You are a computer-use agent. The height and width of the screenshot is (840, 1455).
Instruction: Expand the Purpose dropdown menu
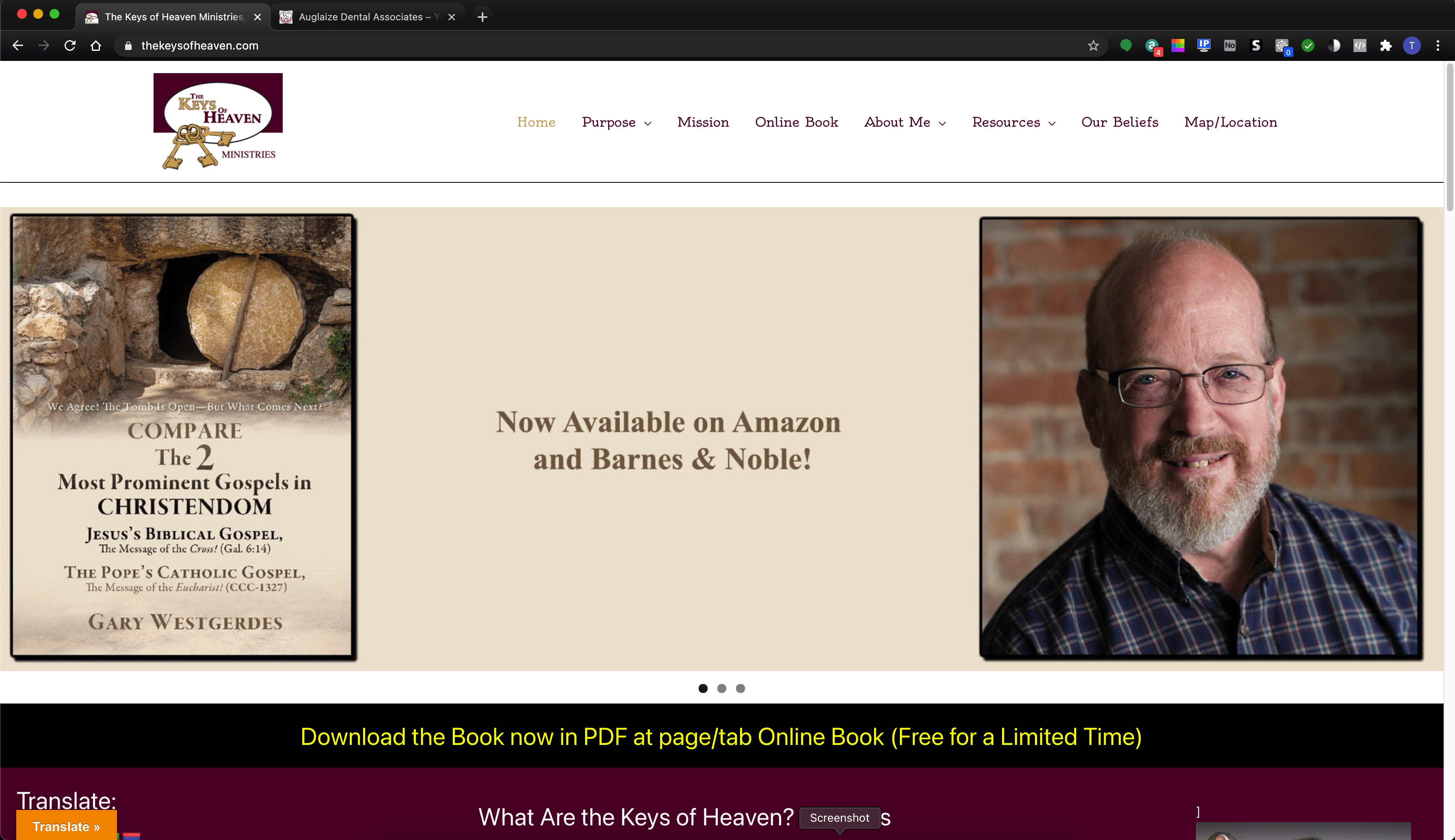616,122
